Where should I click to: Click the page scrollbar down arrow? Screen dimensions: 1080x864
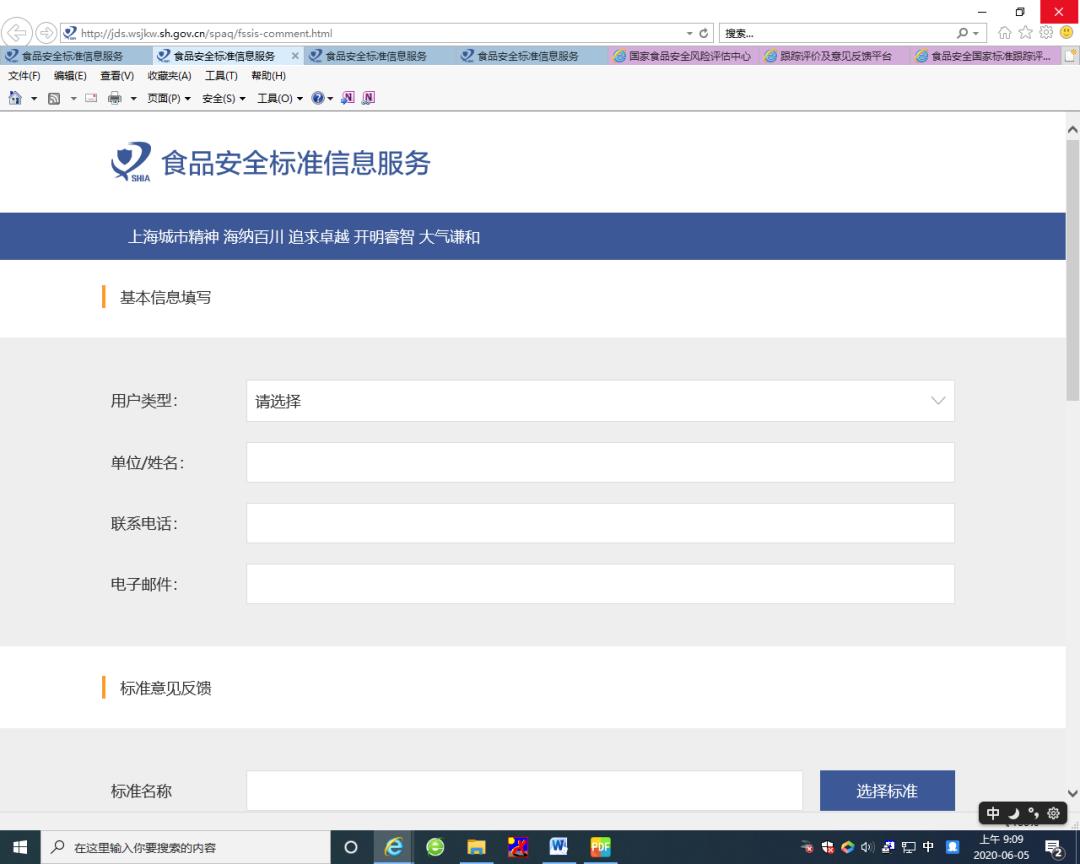click(x=1072, y=793)
